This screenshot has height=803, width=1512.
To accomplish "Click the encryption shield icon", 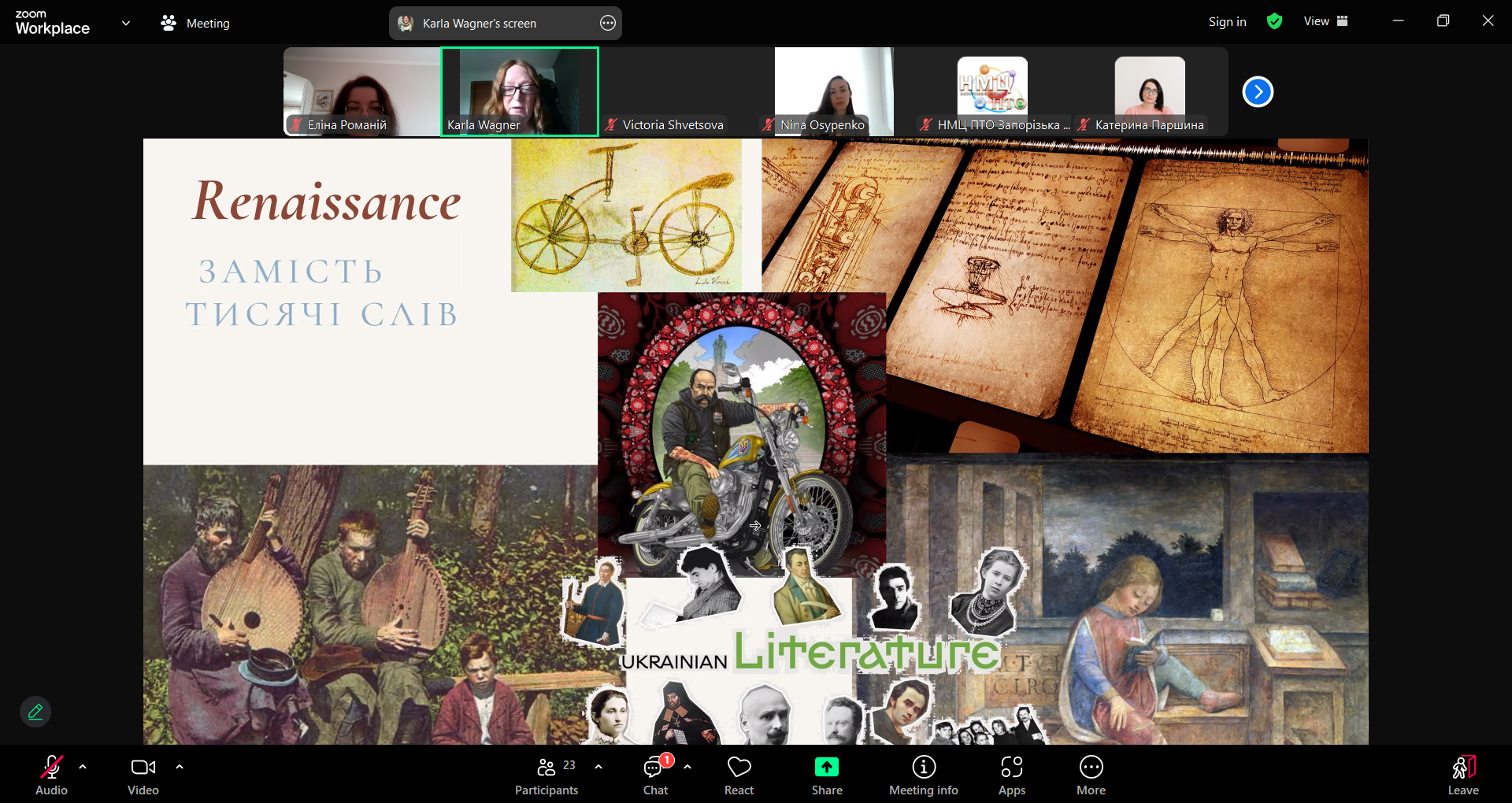I will pos(1274,22).
